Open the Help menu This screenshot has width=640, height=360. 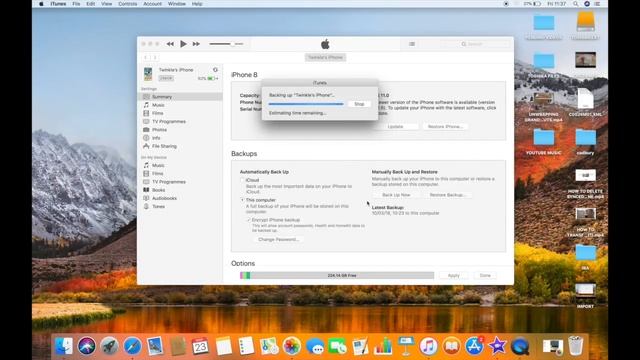click(197, 4)
